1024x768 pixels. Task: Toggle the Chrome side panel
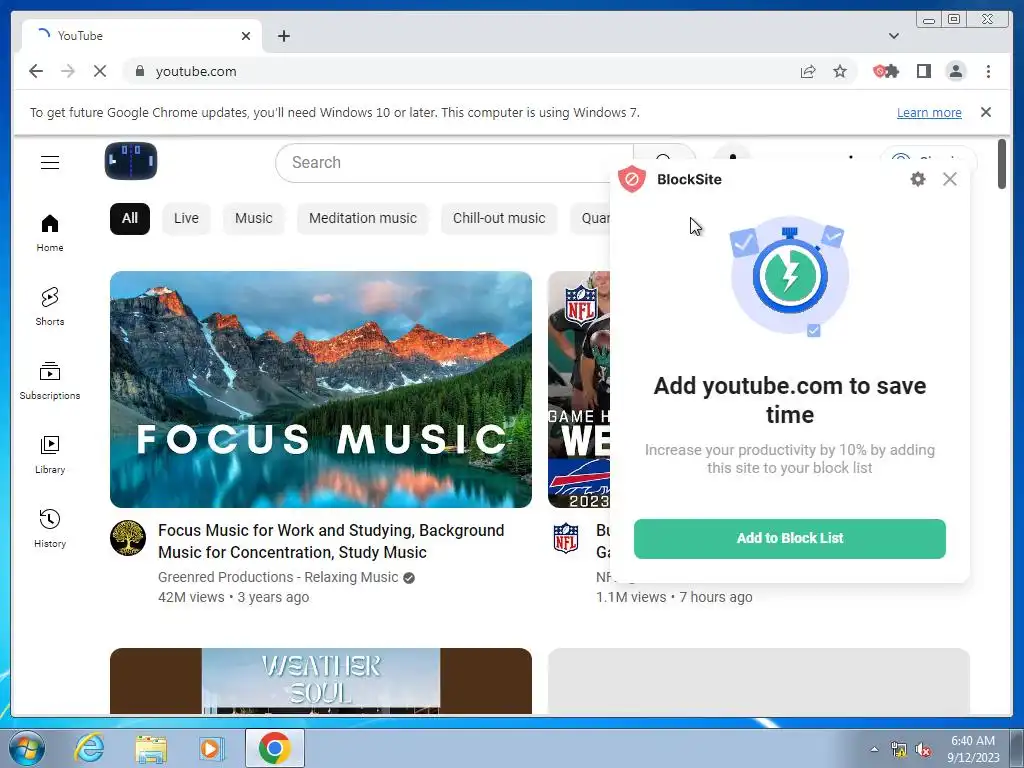(923, 71)
